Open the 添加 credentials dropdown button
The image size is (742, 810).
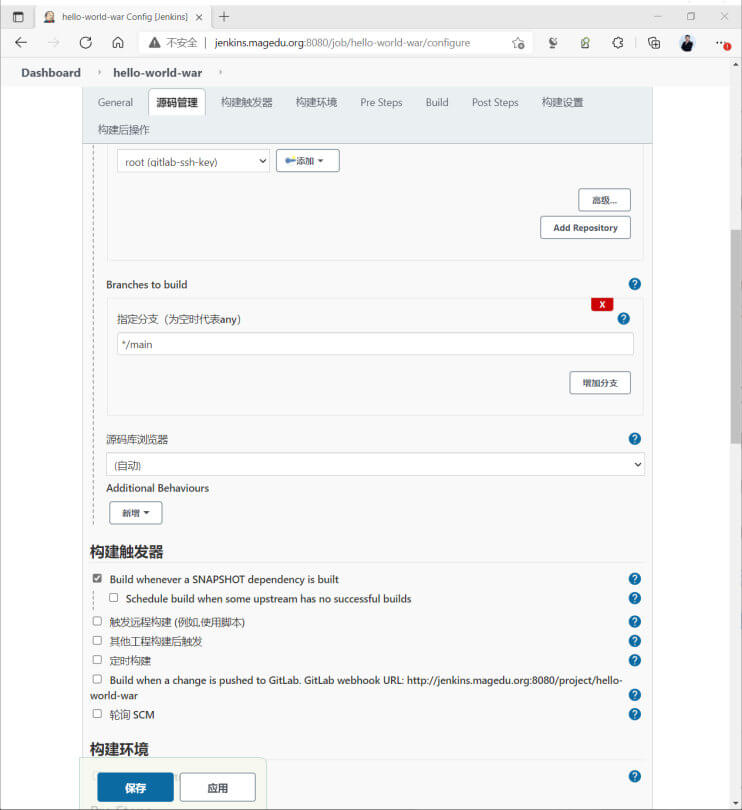pyautogui.click(x=307, y=161)
